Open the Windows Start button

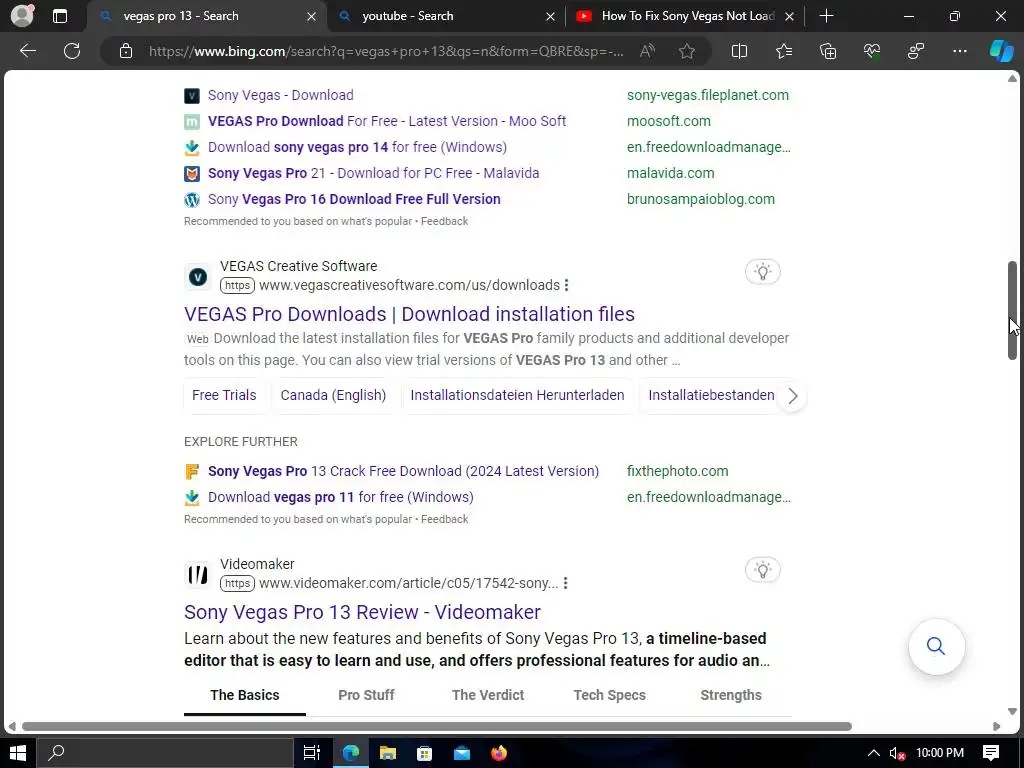tap(18, 753)
